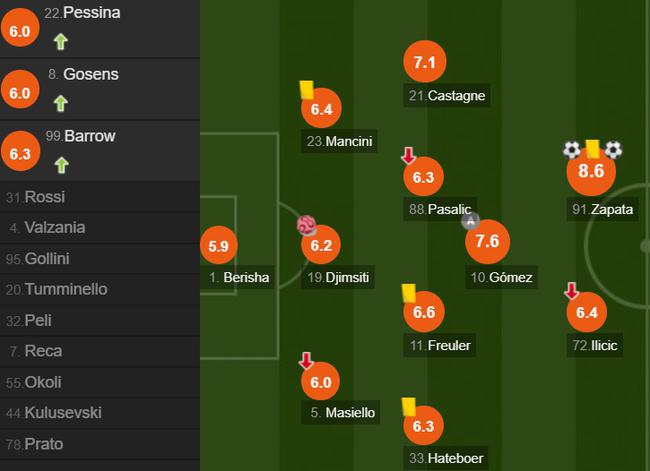This screenshot has height=471, width=650.
Task: Click the own-goal ball icon near Djimsiti
Action: [306, 226]
